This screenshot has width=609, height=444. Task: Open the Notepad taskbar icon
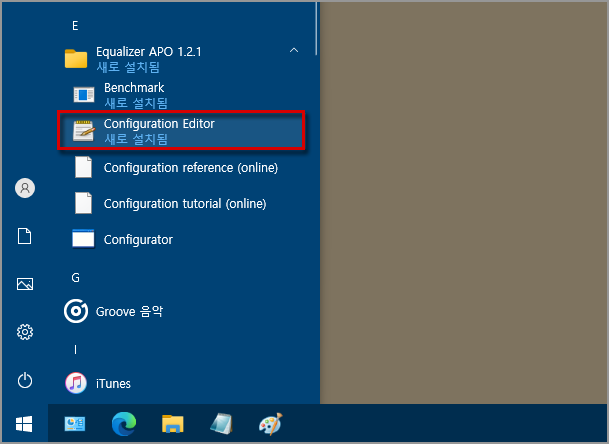pos(221,423)
